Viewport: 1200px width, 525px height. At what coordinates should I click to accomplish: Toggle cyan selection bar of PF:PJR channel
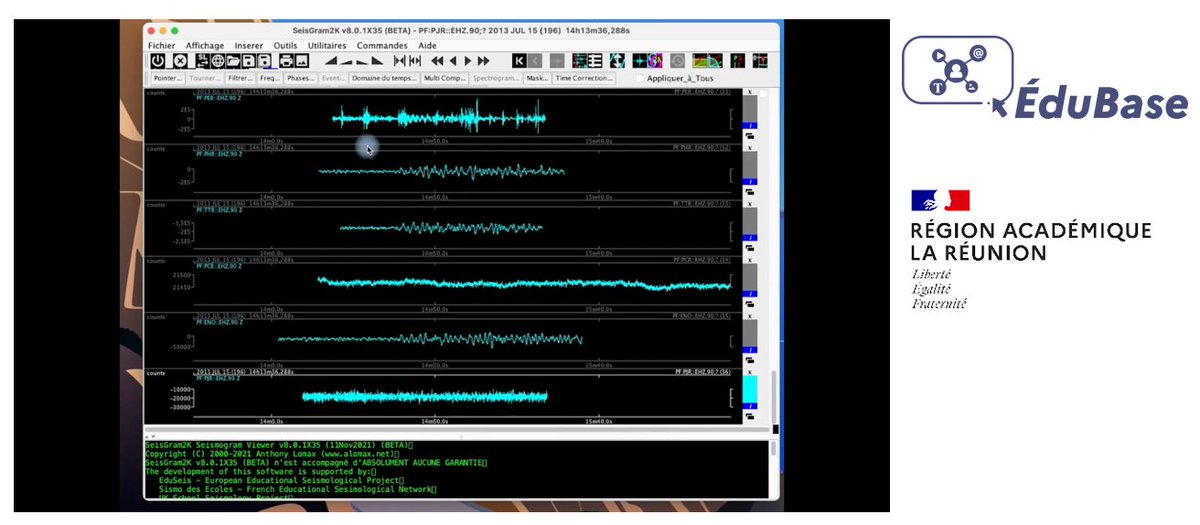tap(750, 389)
